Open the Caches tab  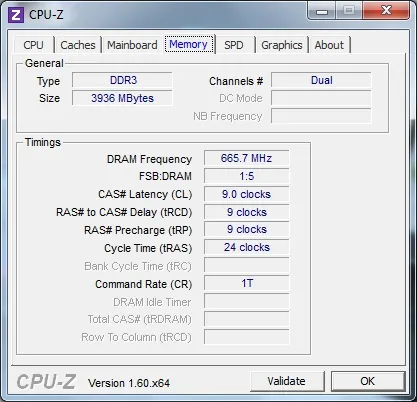click(78, 45)
